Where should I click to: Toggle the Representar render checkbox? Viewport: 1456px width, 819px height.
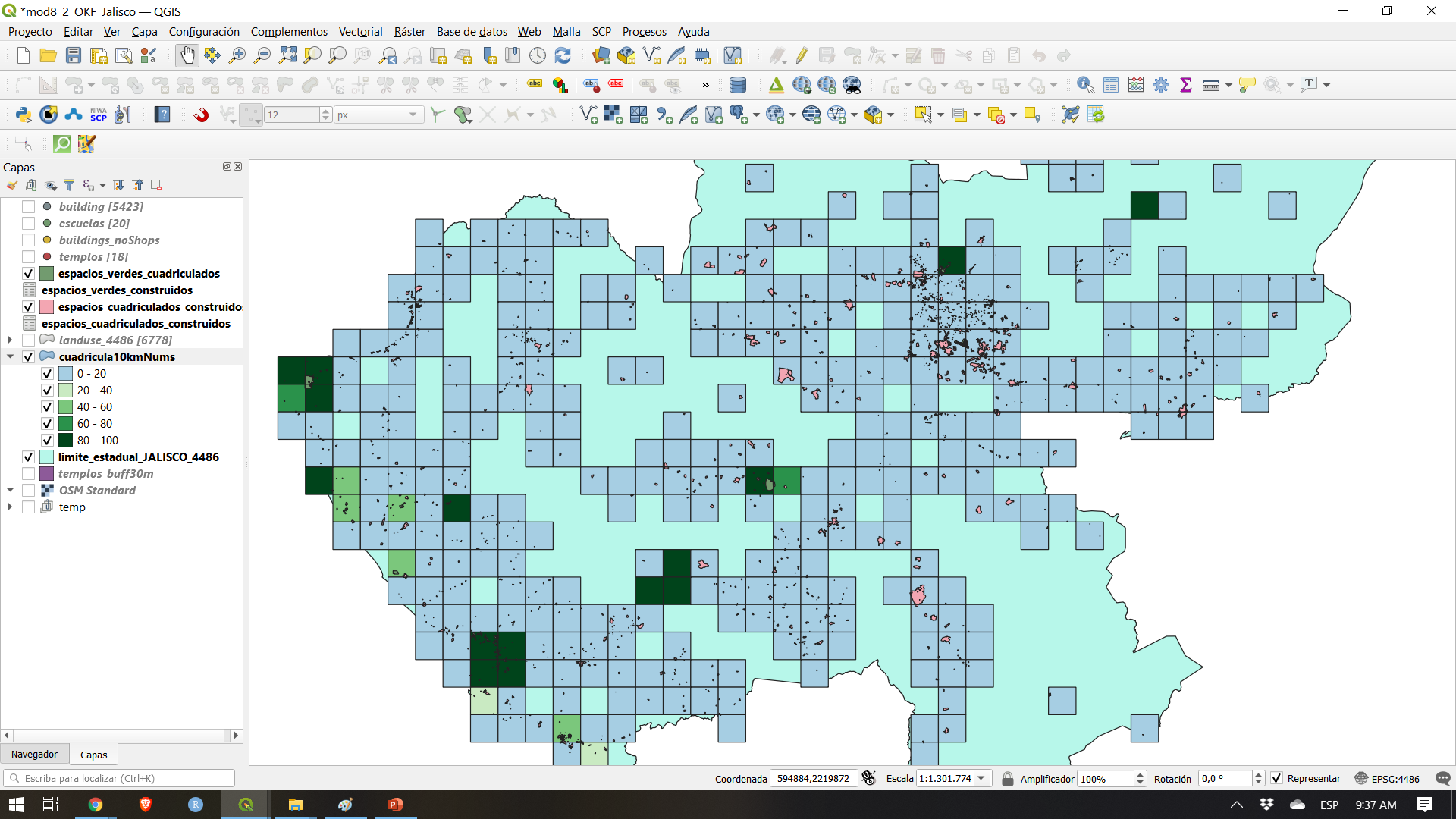coord(1277,779)
